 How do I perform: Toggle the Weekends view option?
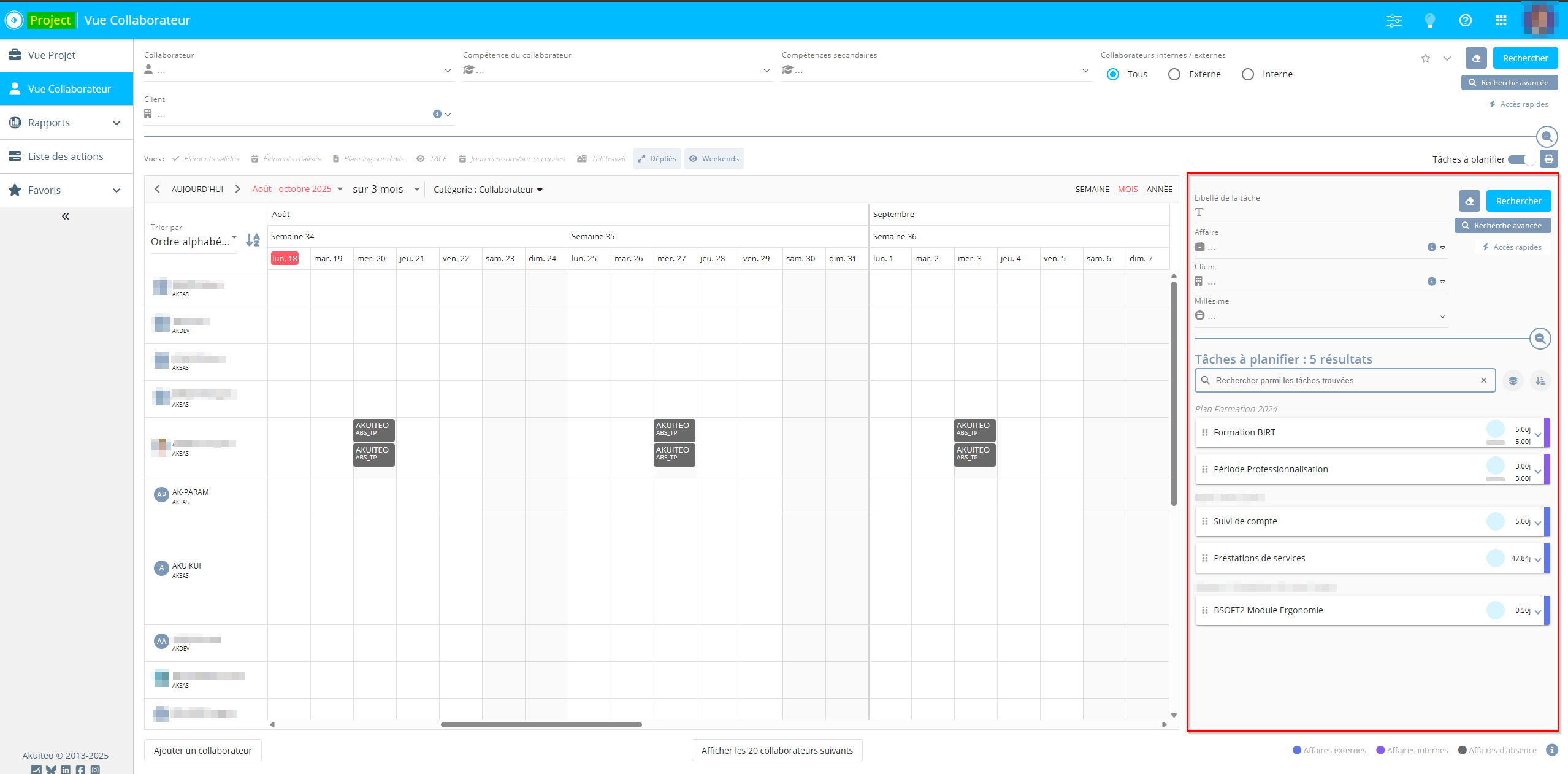714,159
